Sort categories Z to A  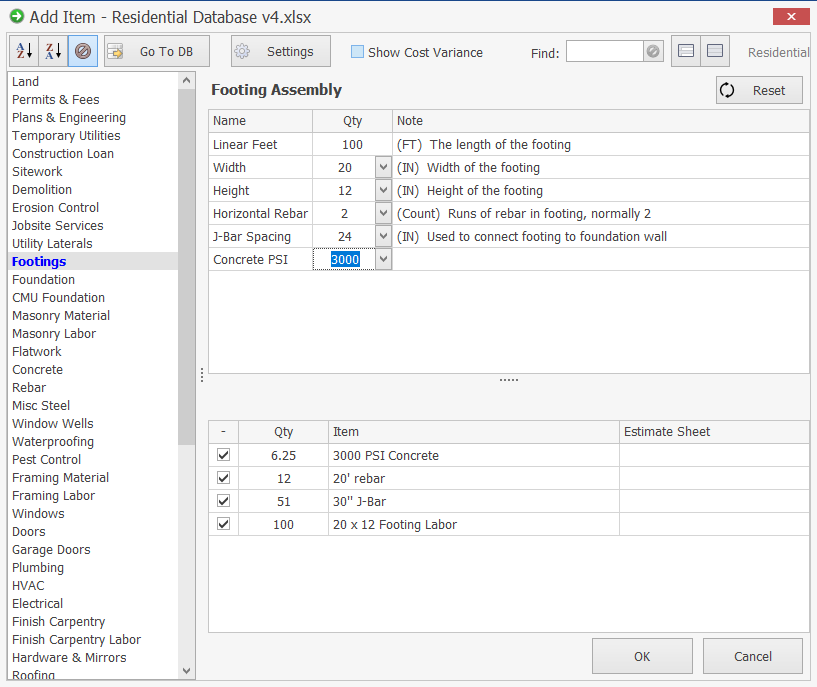click(x=53, y=51)
